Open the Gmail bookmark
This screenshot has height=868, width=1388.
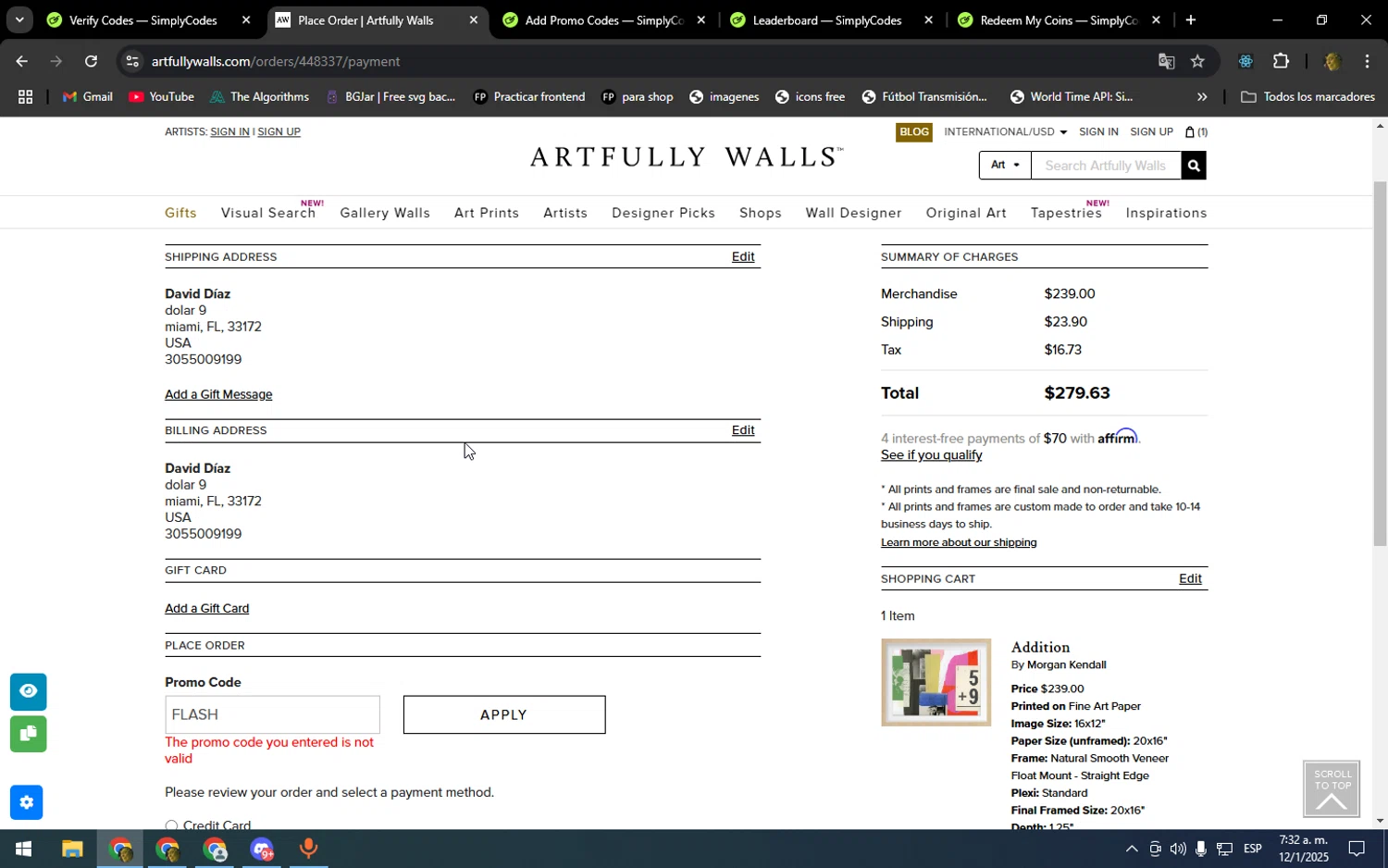point(88,97)
